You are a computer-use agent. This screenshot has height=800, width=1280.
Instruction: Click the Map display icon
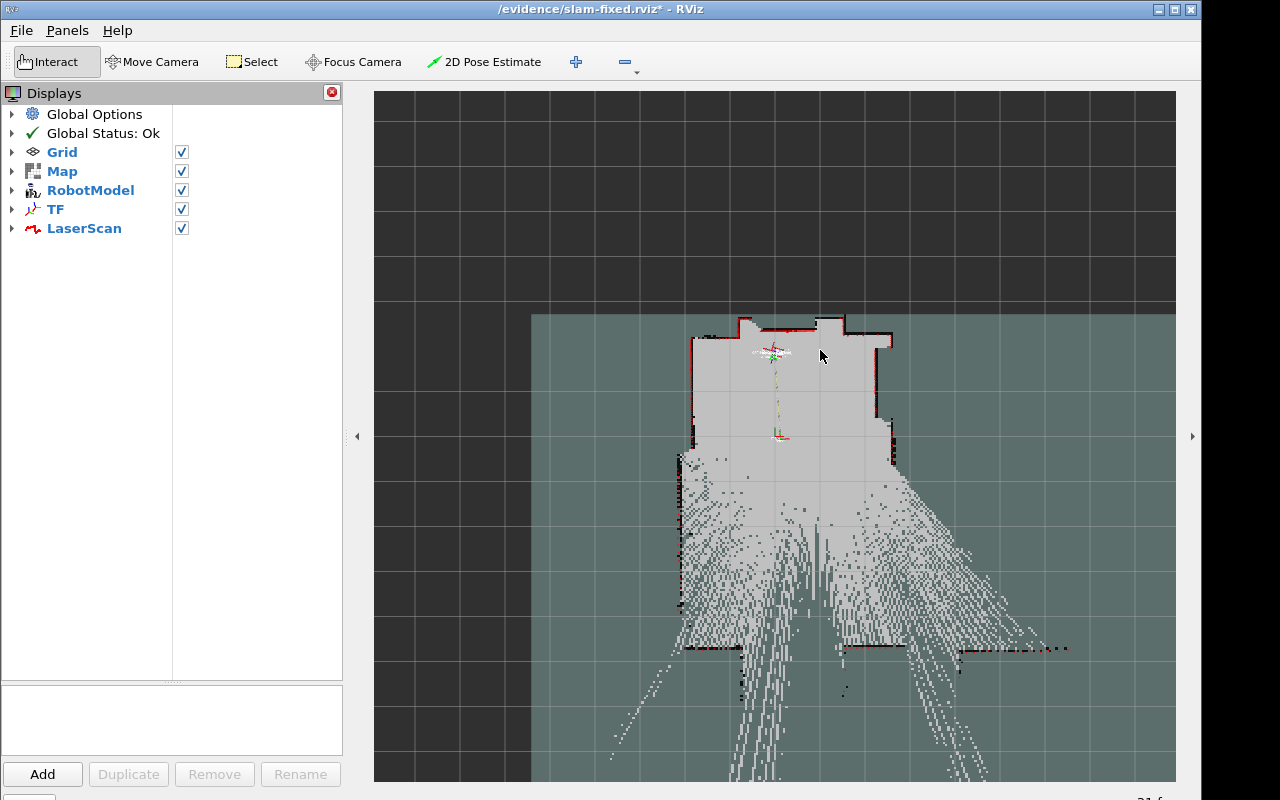coord(32,171)
